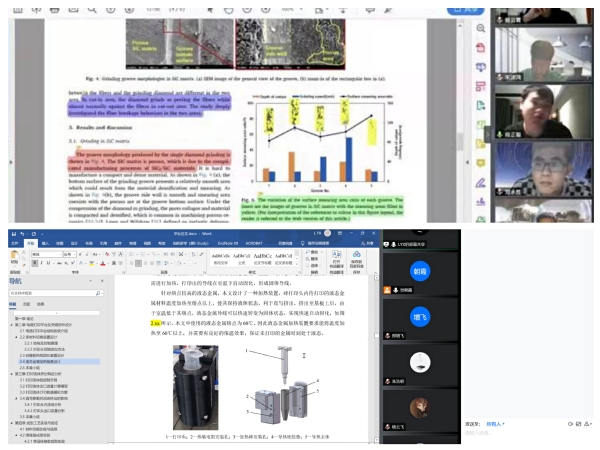Open the pink Organize Pages sidebar tool
Screen dimensions: 600x450
(481, 86)
